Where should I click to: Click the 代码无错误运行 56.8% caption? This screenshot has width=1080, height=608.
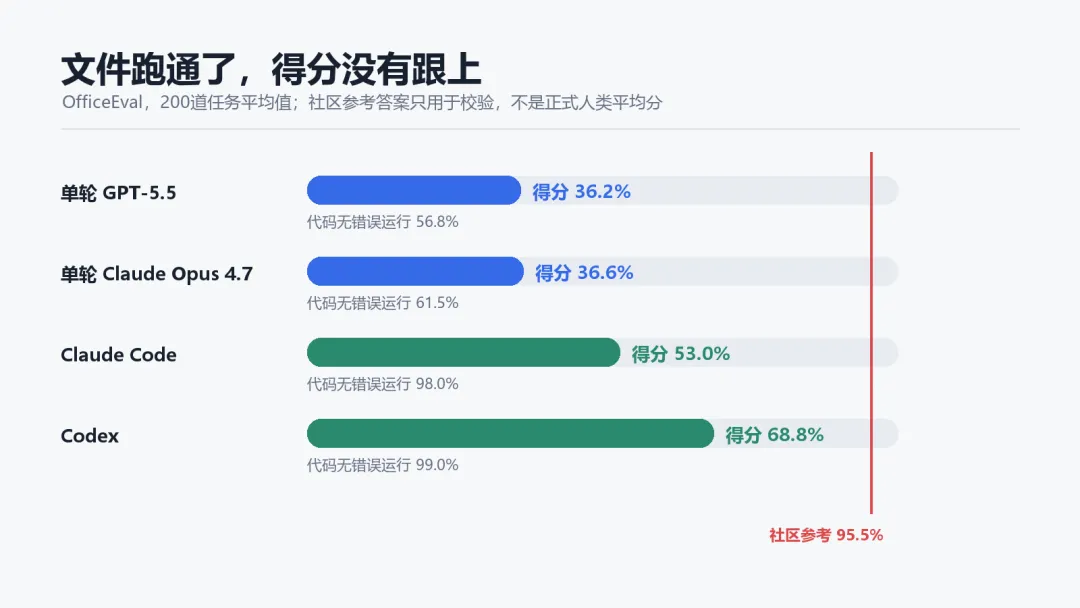382,222
